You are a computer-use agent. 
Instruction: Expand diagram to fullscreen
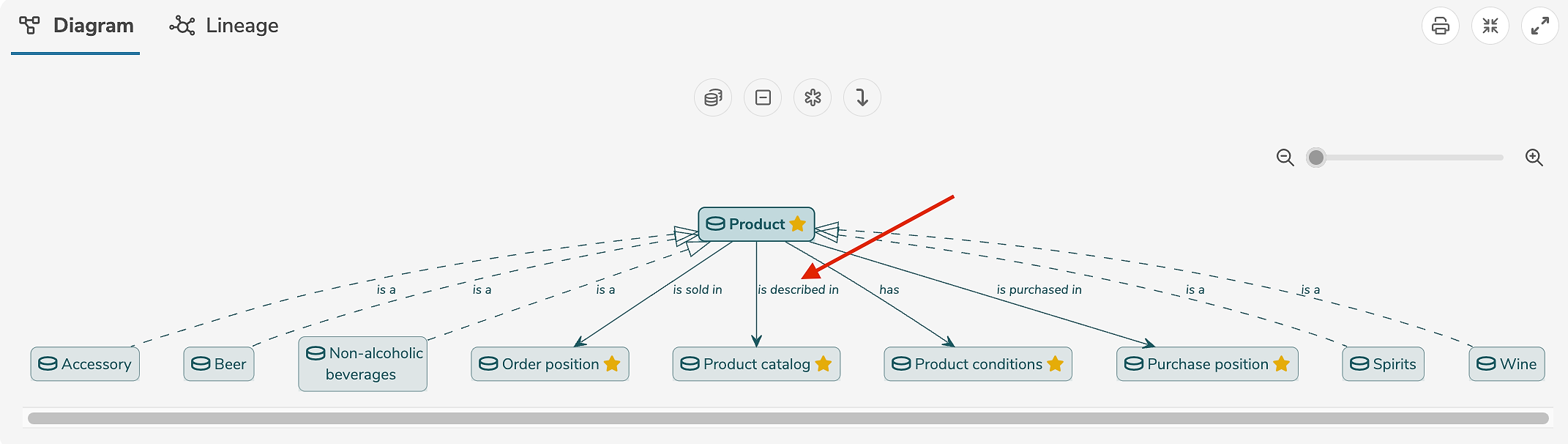click(x=1539, y=26)
